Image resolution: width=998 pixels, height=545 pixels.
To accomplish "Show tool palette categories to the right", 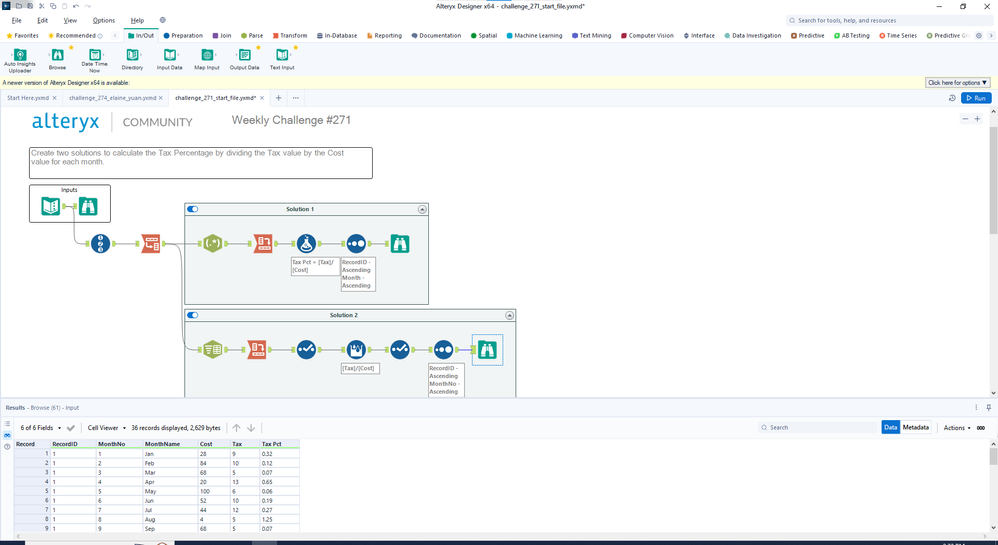I will [x=990, y=36].
